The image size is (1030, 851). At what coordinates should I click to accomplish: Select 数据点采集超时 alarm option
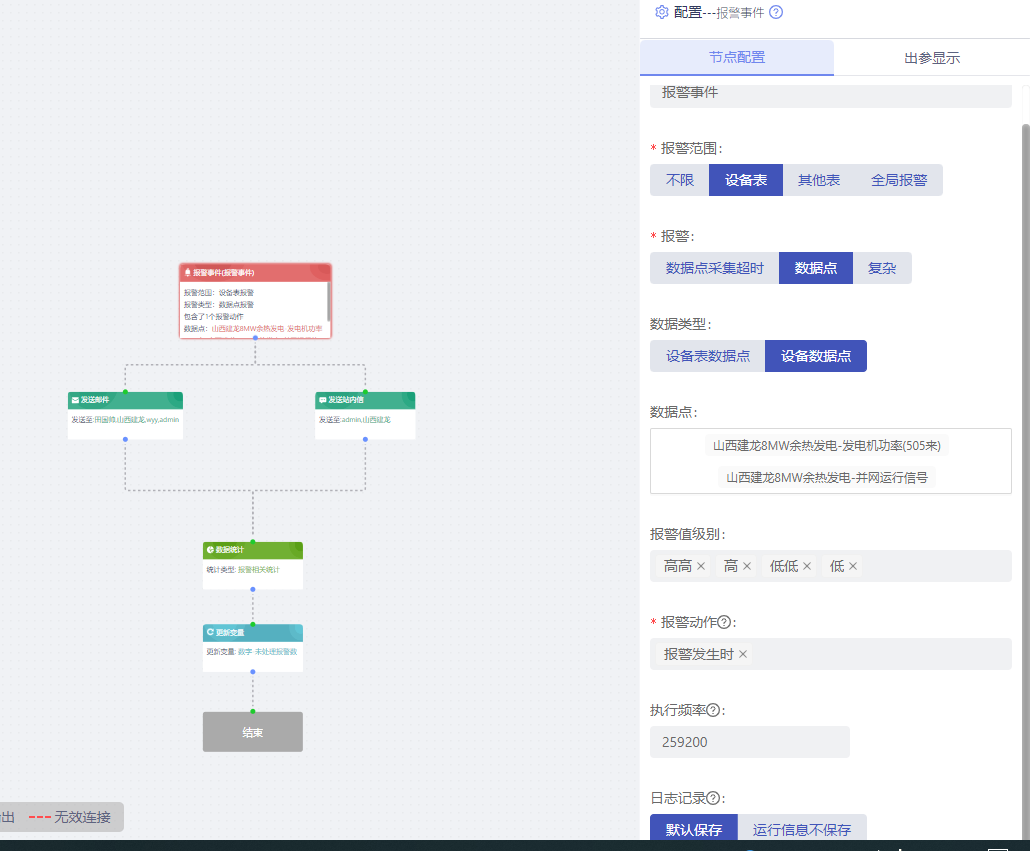[713, 267]
